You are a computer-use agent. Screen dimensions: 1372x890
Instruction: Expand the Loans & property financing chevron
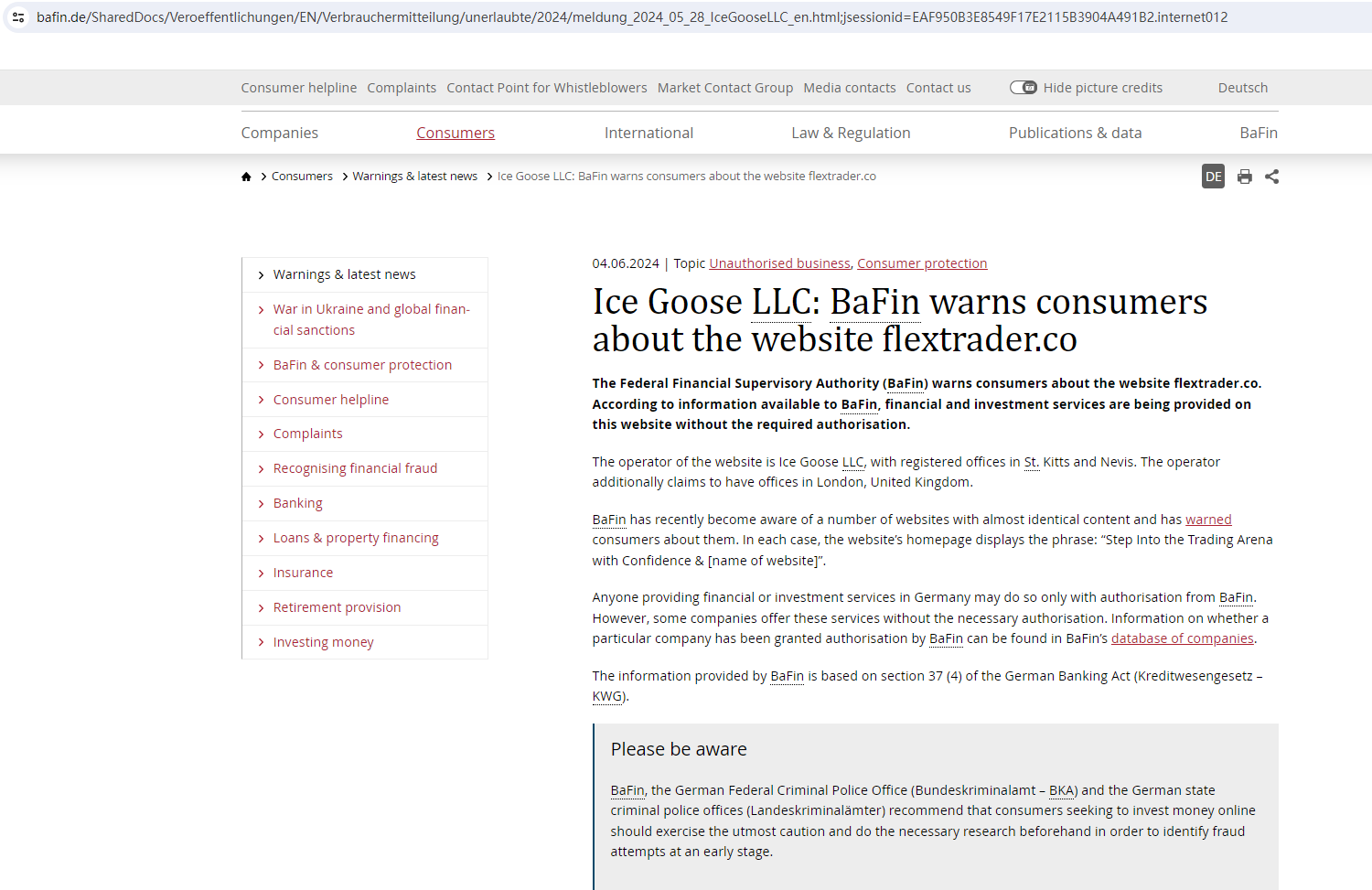261,539
